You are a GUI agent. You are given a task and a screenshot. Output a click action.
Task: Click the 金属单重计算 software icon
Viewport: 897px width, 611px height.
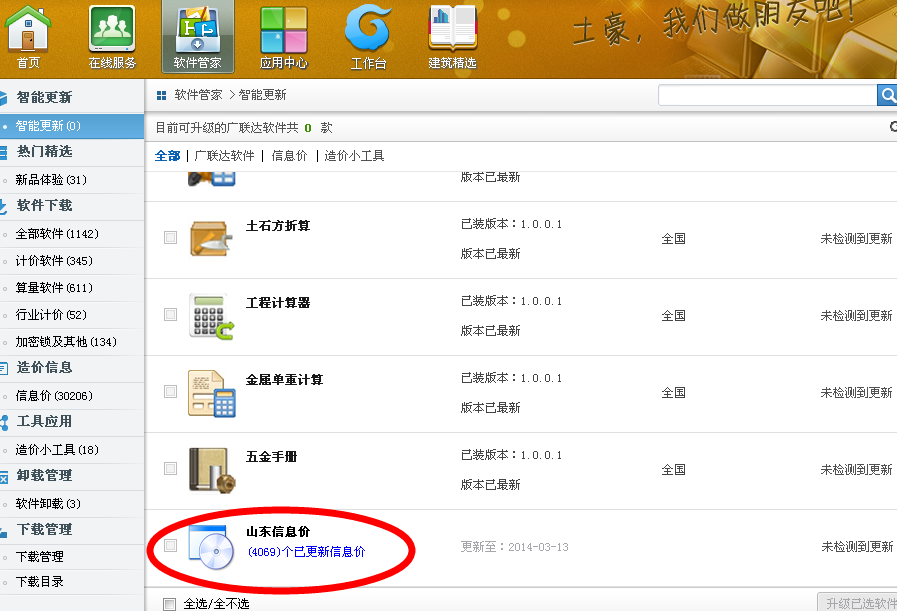(212, 393)
